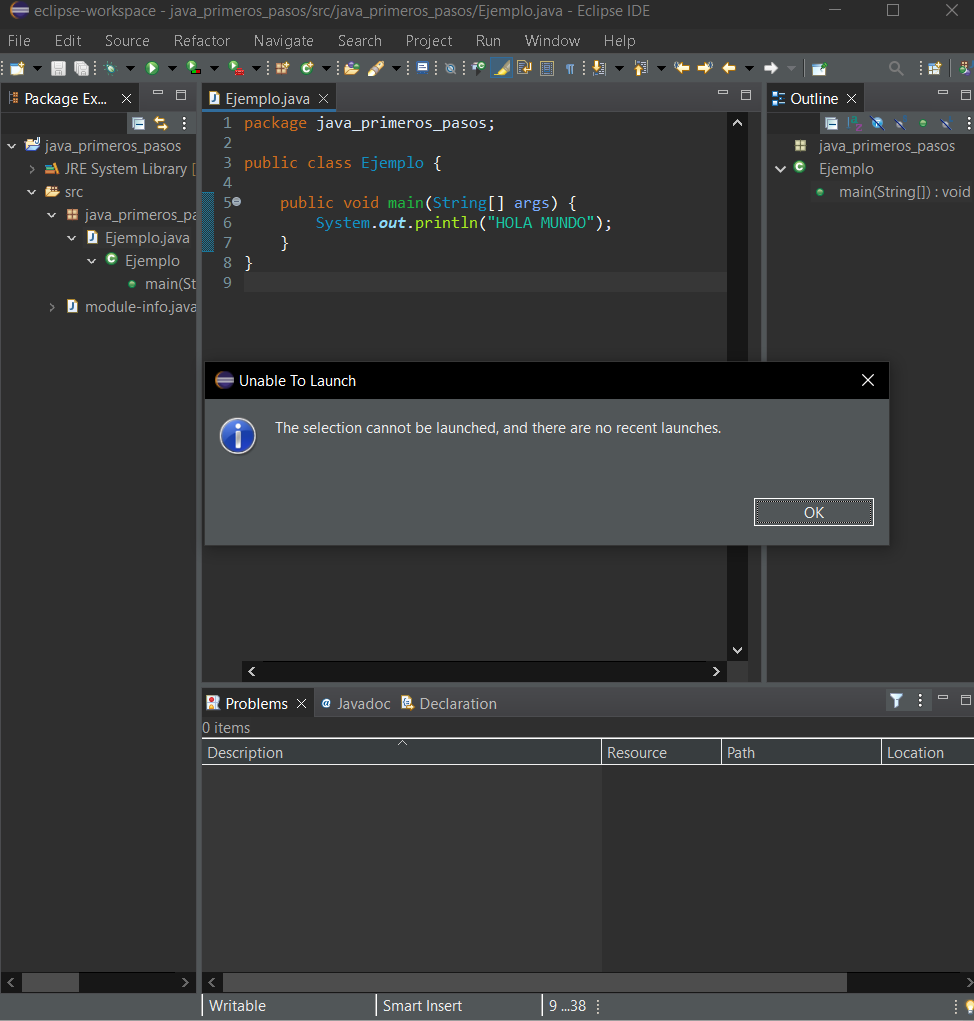The height and width of the screenshot is (1021, 974).
Task: Collapse the Ejemplo.java tree node
Action: [x=72, y=238]
